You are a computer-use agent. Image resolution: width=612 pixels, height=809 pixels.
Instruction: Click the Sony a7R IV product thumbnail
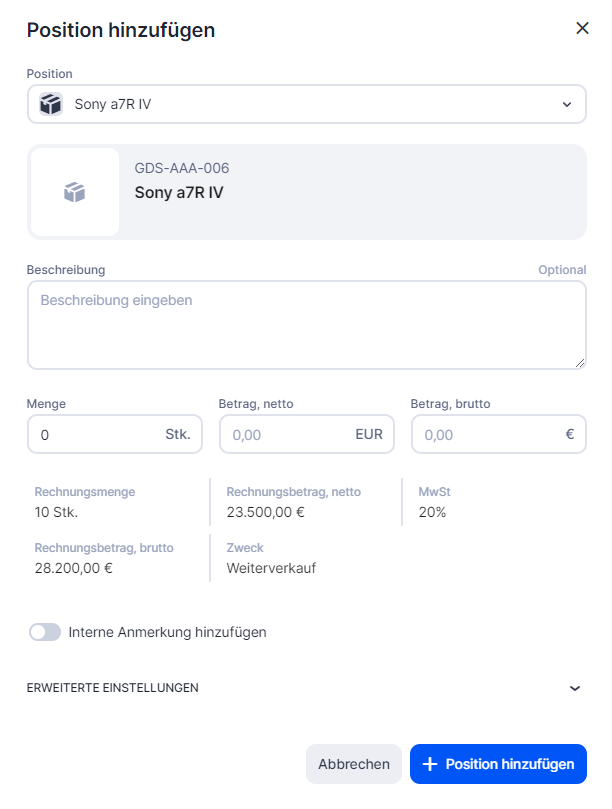click(75, 192)
